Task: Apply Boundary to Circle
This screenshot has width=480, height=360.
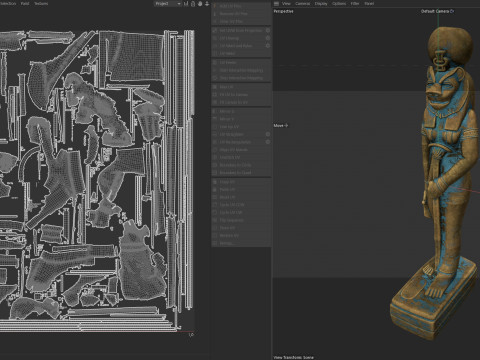Action: [x=241, y=165]
